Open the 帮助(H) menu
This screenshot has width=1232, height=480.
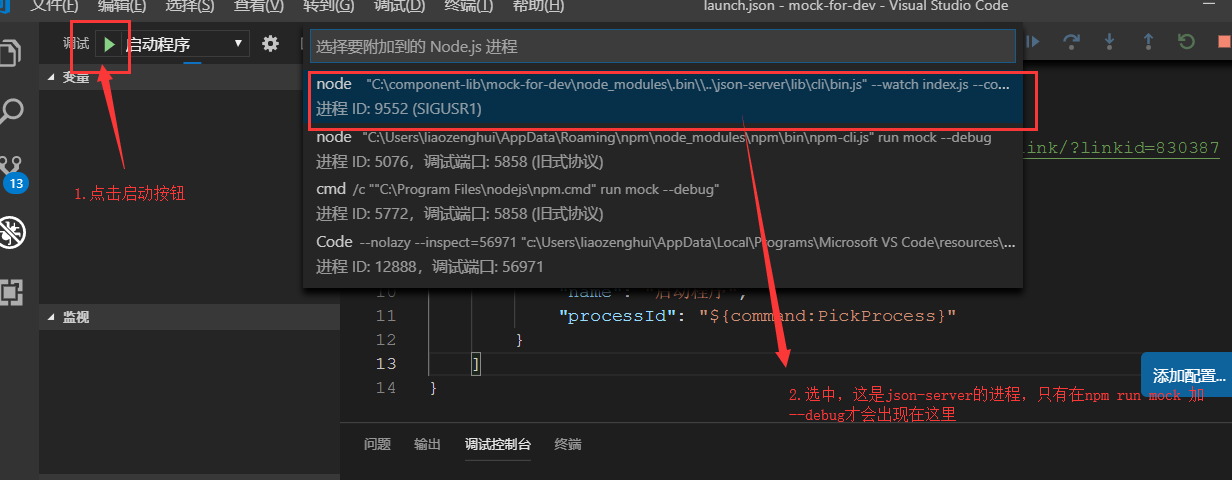(538, 6)
